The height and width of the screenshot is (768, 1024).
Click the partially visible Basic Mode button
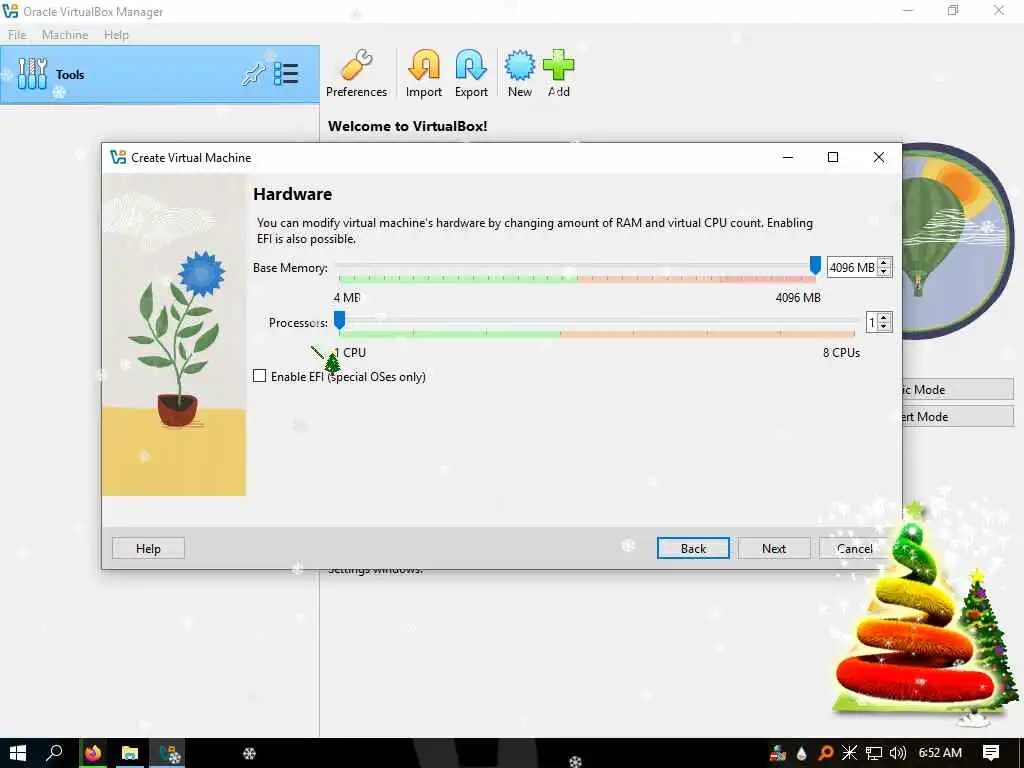click(958, 389)
